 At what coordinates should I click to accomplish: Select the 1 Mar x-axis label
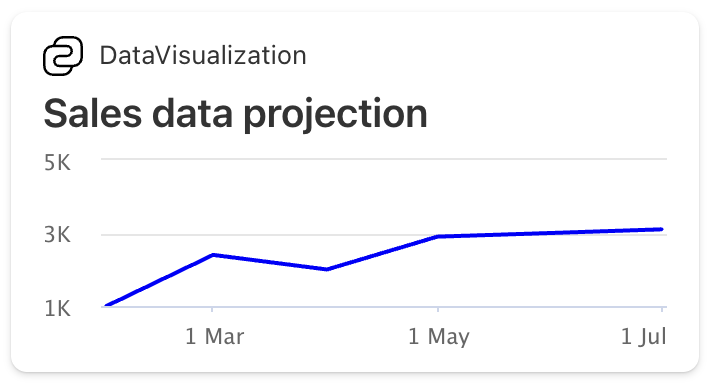tap(215, 337)
